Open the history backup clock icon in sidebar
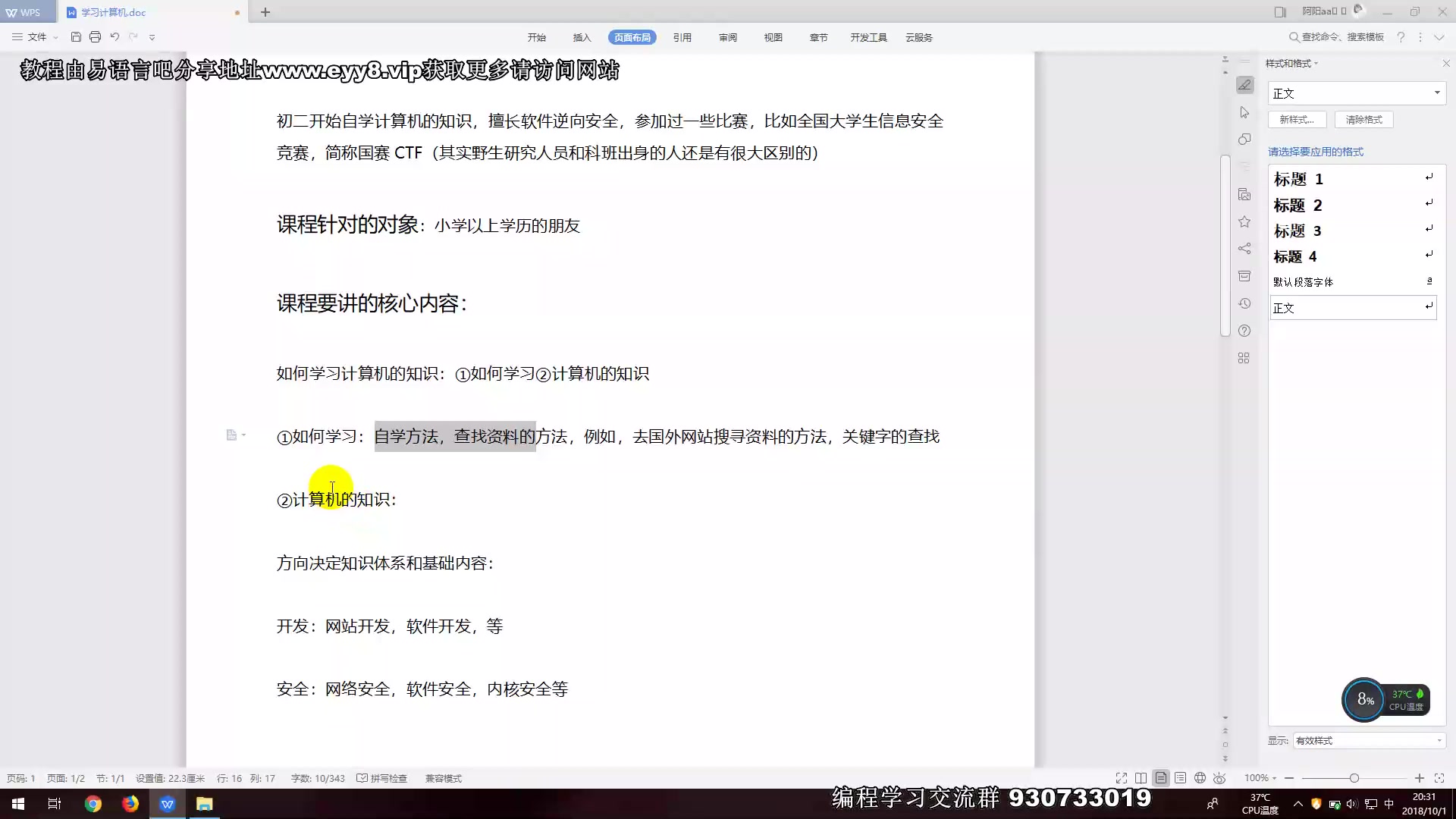The height and width of the screenshot is (819, 1456). [1244, 303]
